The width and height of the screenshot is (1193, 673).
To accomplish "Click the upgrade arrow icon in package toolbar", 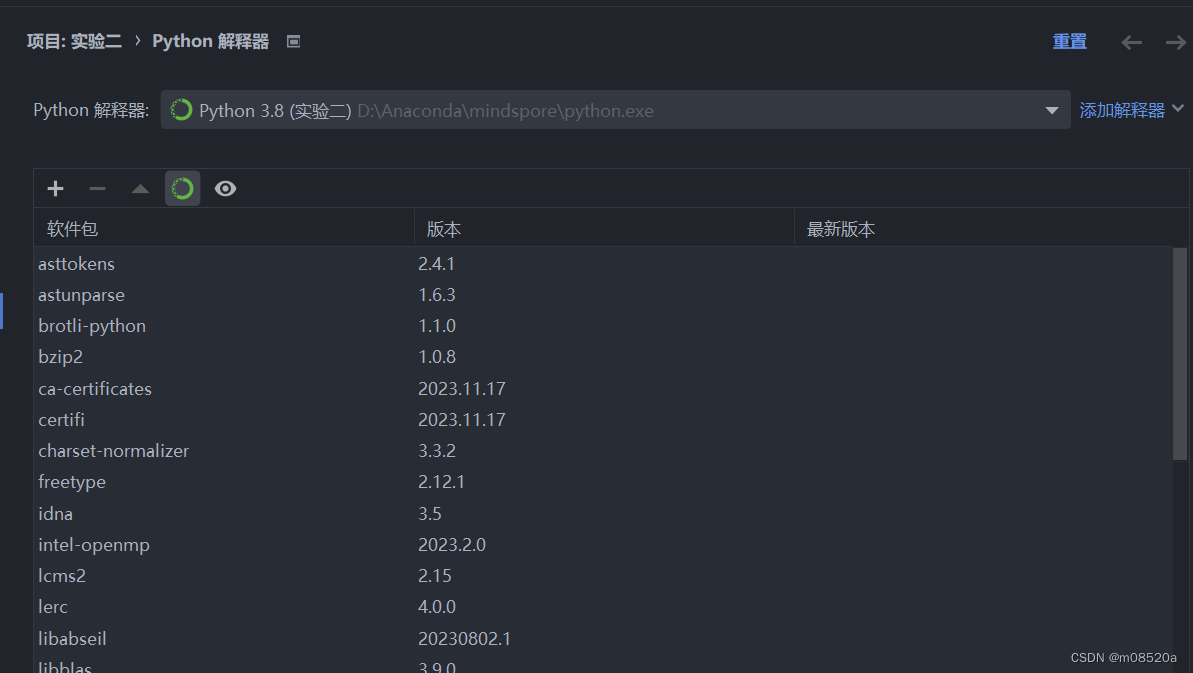I will tap(139, 188).
